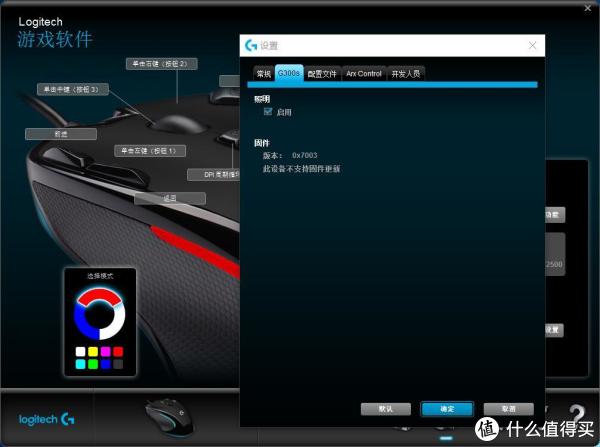Switch to the 常规 tab
This screenshot has height=447, width=600.
click(x=264, y=73)
